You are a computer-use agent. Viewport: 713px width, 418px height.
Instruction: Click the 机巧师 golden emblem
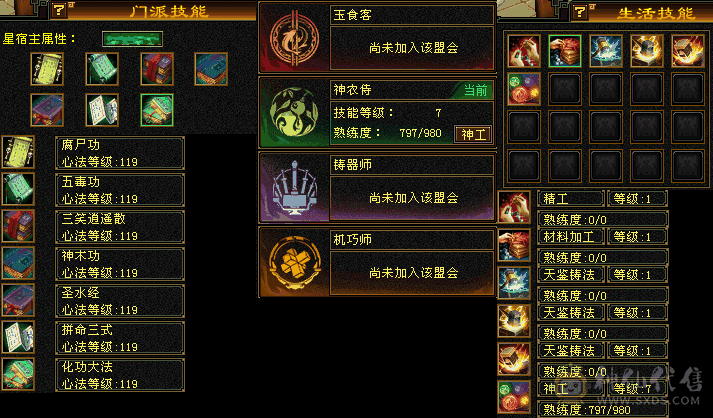point(294,262)
